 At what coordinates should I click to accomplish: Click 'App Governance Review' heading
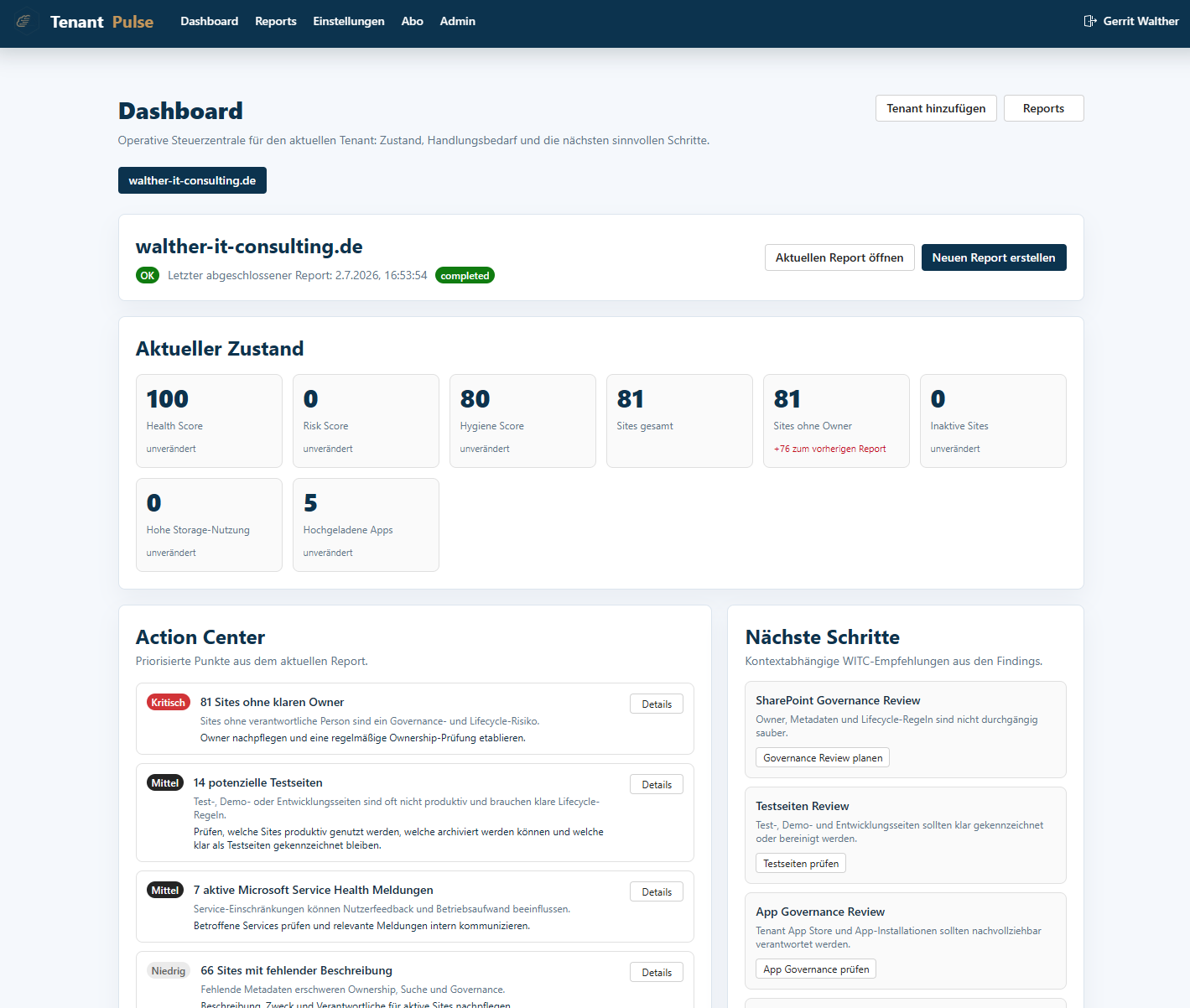pyautogui.click(x=820, y=912)
